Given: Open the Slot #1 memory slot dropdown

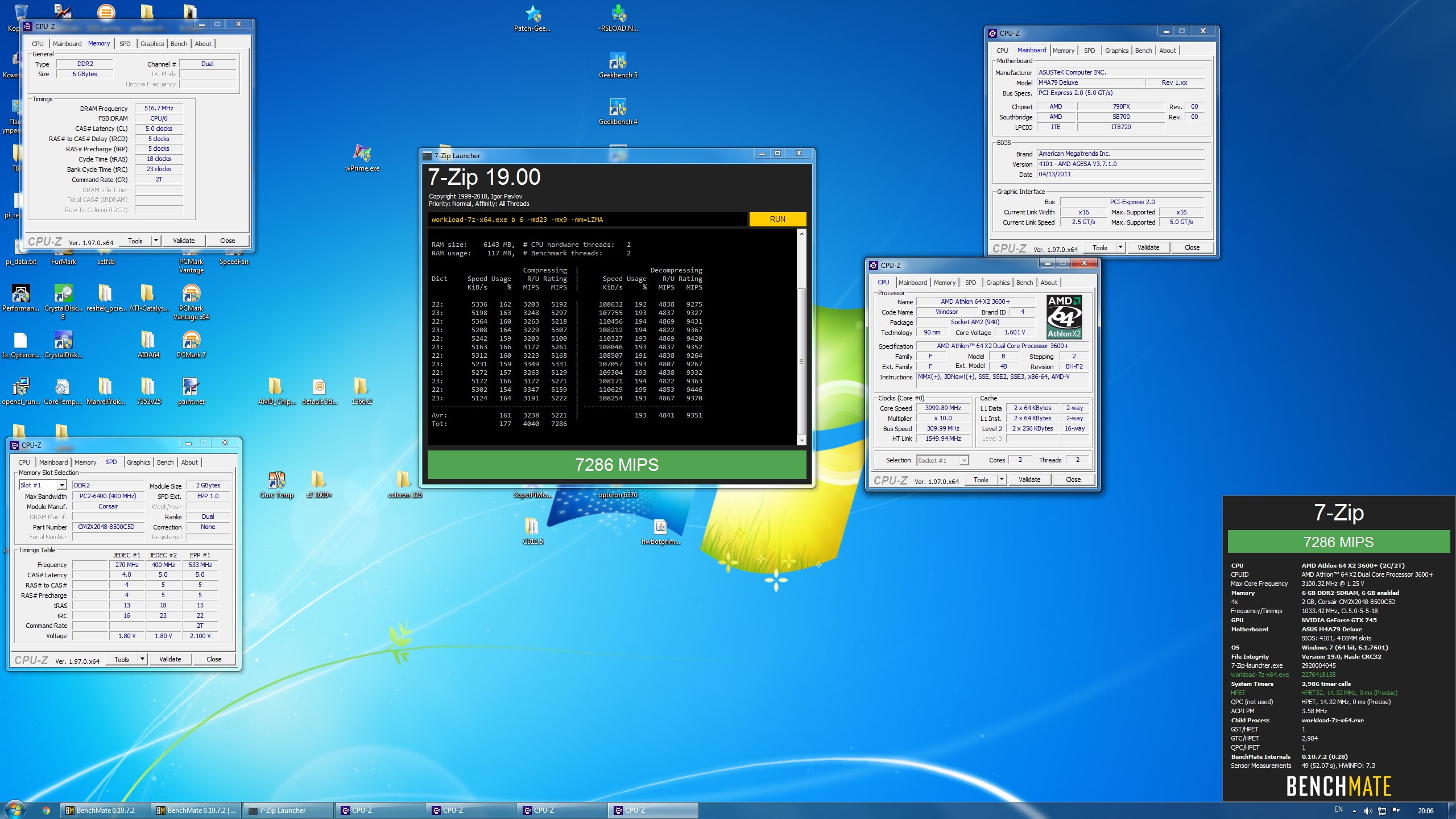Looking at the screenshot, I should 43,485.
